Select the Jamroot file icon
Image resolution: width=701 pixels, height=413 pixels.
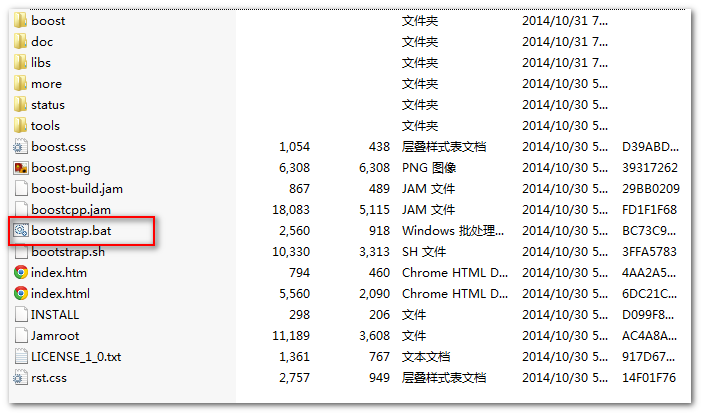point(21,335)
